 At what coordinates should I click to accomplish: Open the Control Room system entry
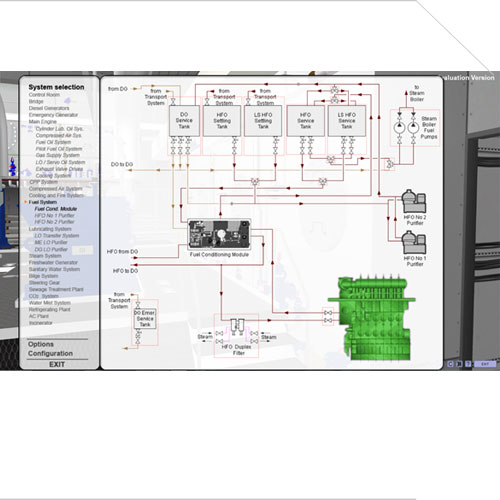tap(44, 95)
